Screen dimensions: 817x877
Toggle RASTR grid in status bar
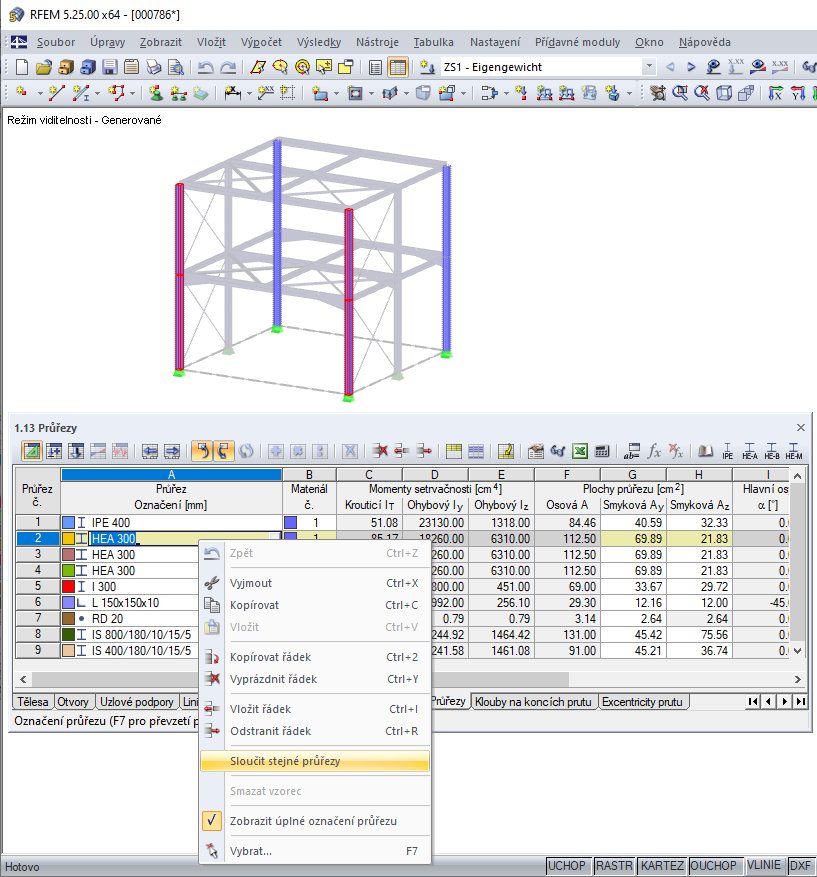[x=614, y=866]
